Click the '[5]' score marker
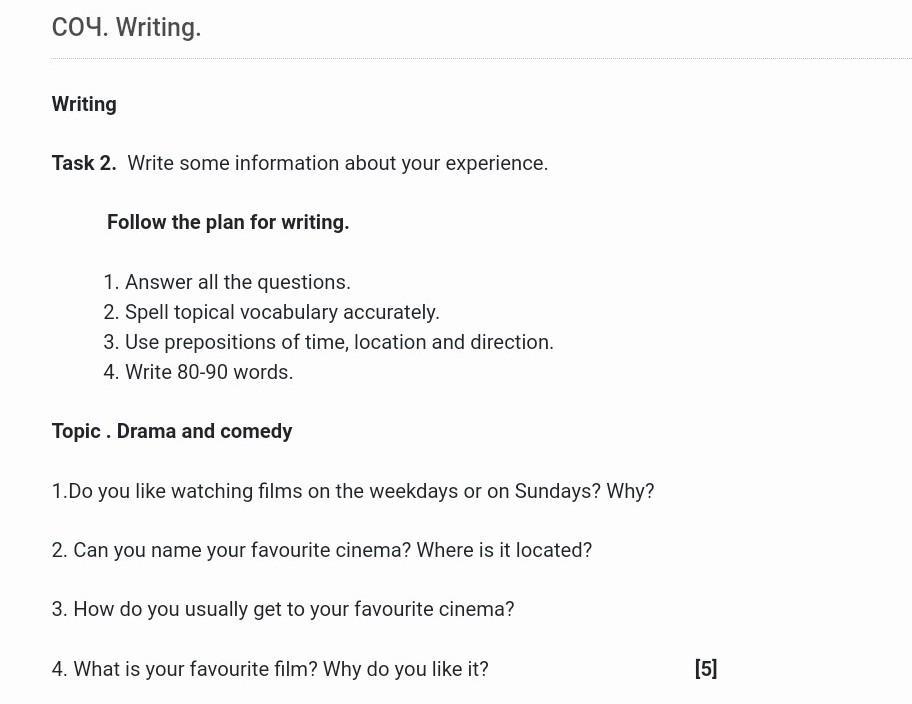The image size is (912, 704). tap(706, 669)
